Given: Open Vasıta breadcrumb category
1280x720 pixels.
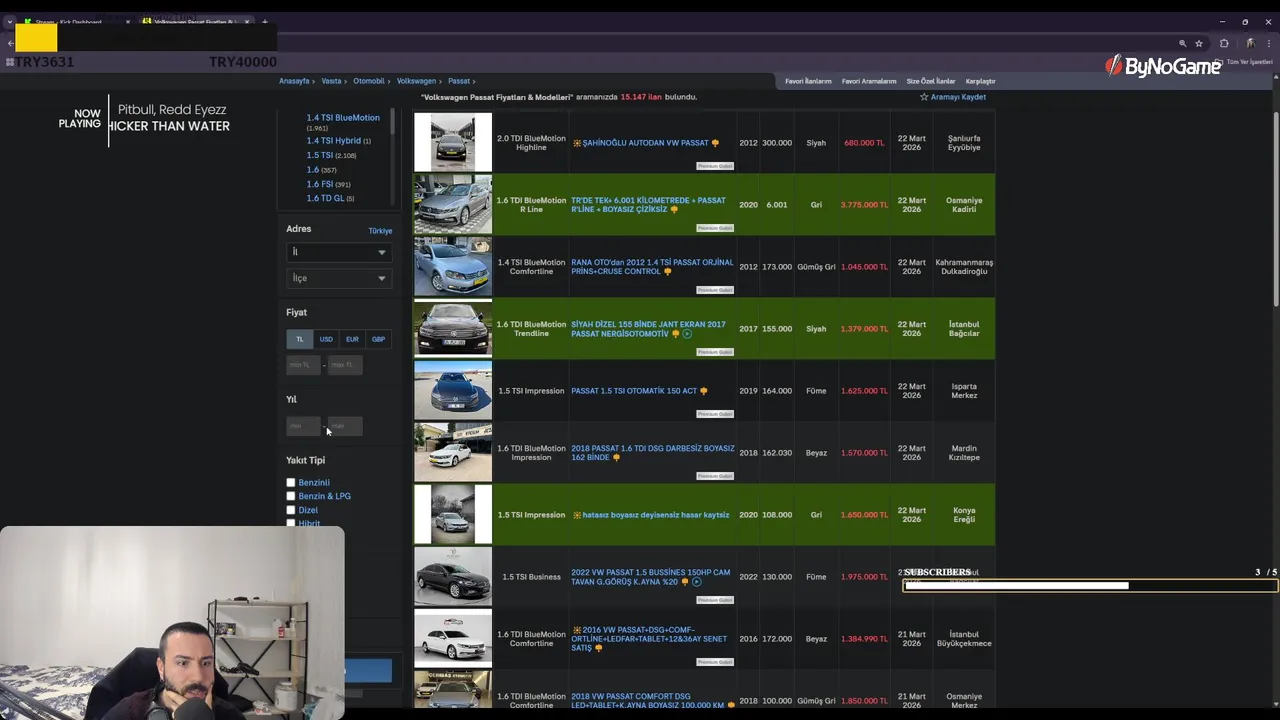Looking at the screenshot, I should [331, 81].
